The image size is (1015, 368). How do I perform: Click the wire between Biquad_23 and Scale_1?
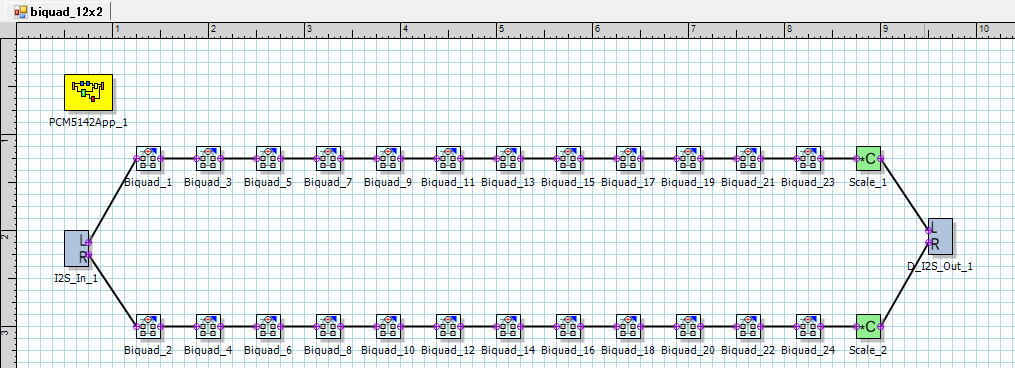point(838,158)
